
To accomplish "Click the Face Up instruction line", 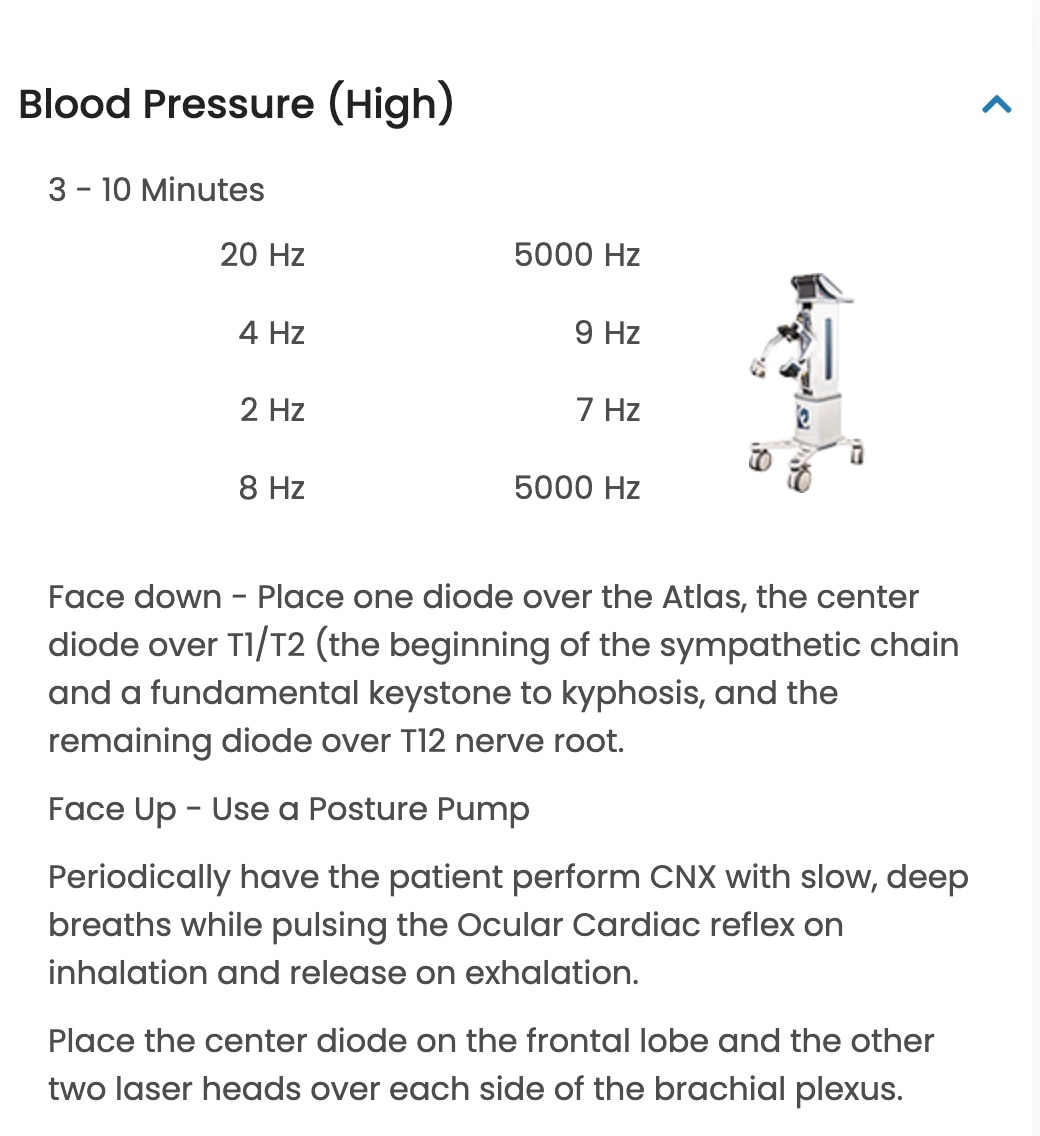I will 288,809.
